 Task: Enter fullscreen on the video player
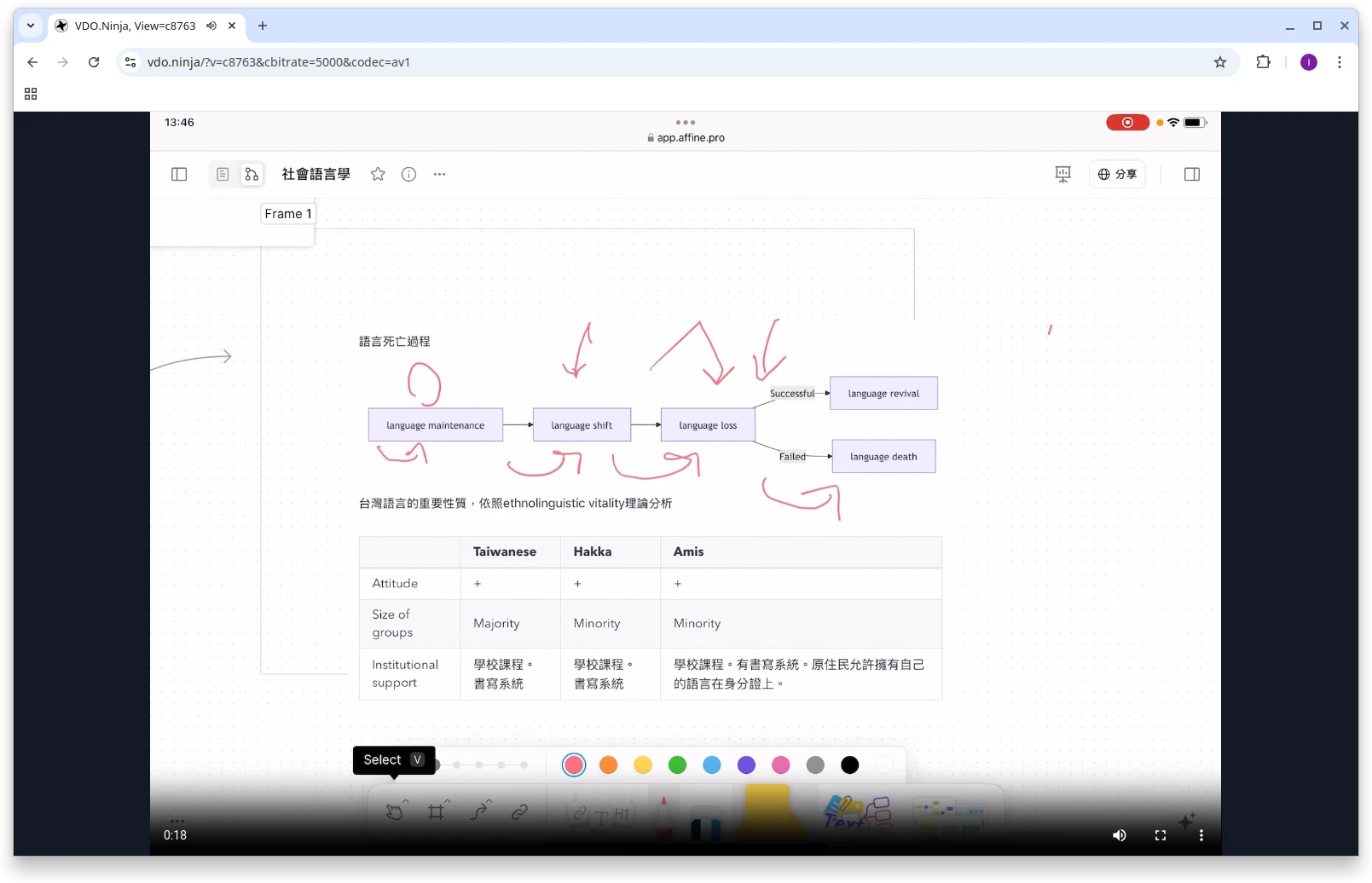(x=1161, y=835)
